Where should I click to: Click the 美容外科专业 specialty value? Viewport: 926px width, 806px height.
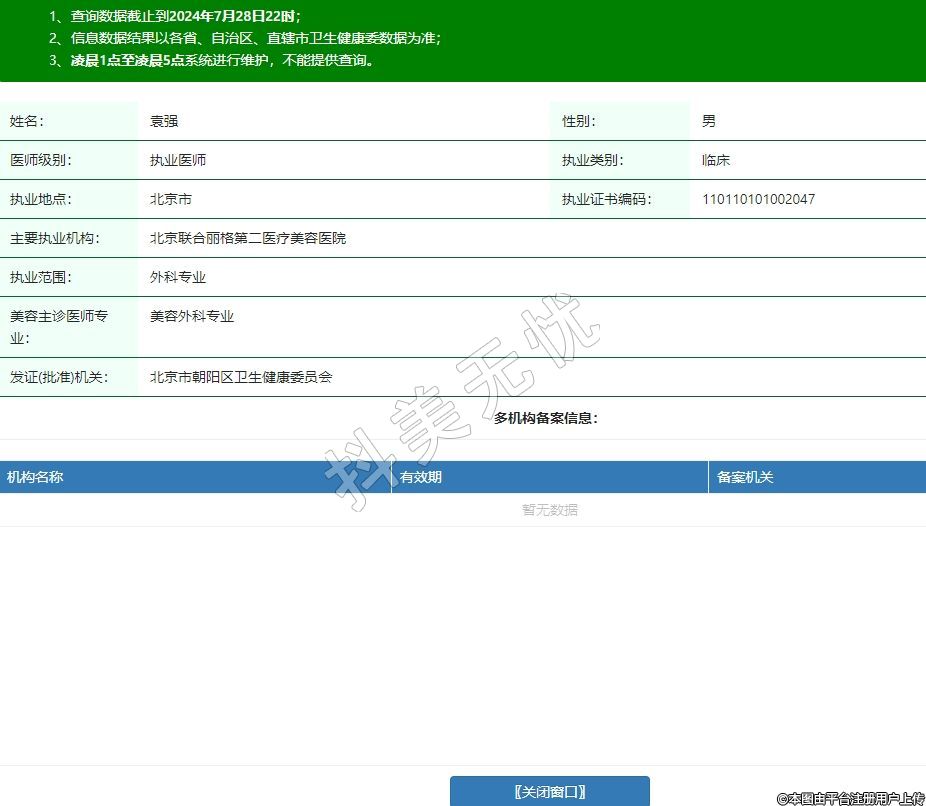pos(192,316)
